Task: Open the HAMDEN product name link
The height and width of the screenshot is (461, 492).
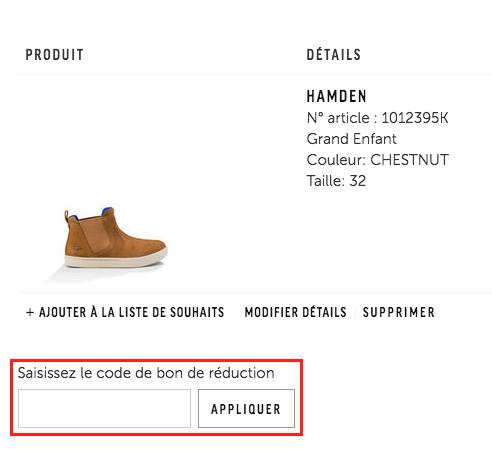Action: (x=336, y=96)
